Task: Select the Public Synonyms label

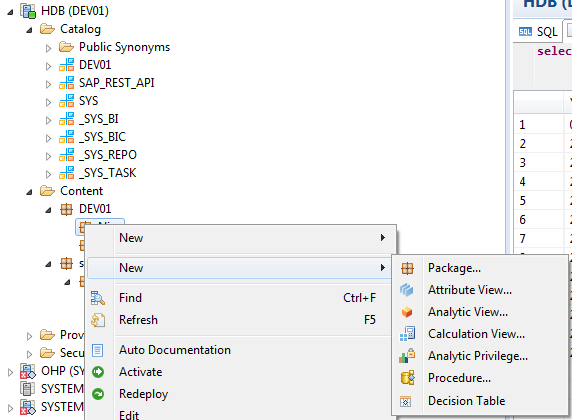Action: pos(124,47)
